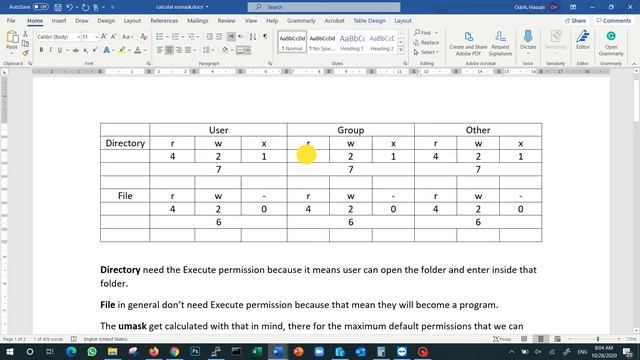Viewport: 640px width, 360px height.
Task: Switch to the Insert tab
Action: point(59,20)
